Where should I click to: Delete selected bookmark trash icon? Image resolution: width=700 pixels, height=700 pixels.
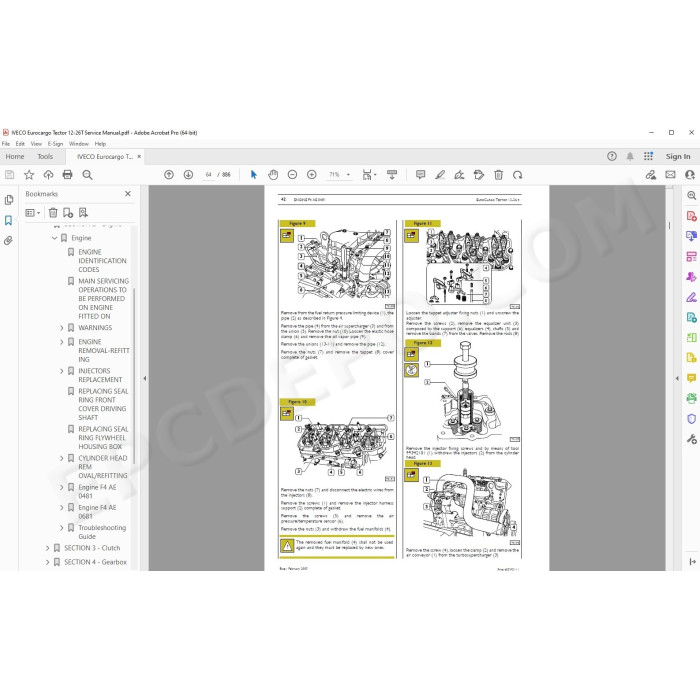coord(53,212)
